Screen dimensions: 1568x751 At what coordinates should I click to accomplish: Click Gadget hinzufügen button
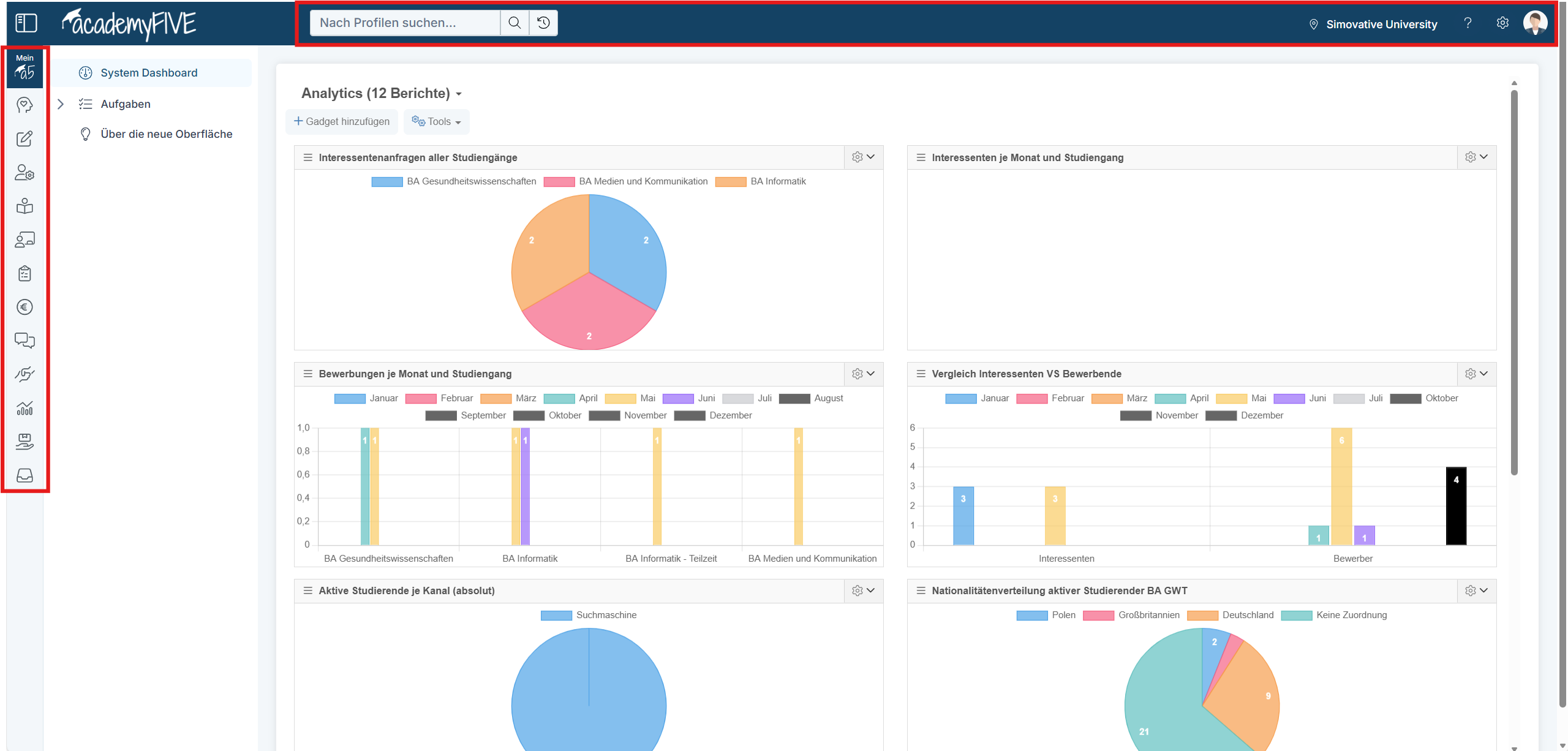tap(342, 121)
